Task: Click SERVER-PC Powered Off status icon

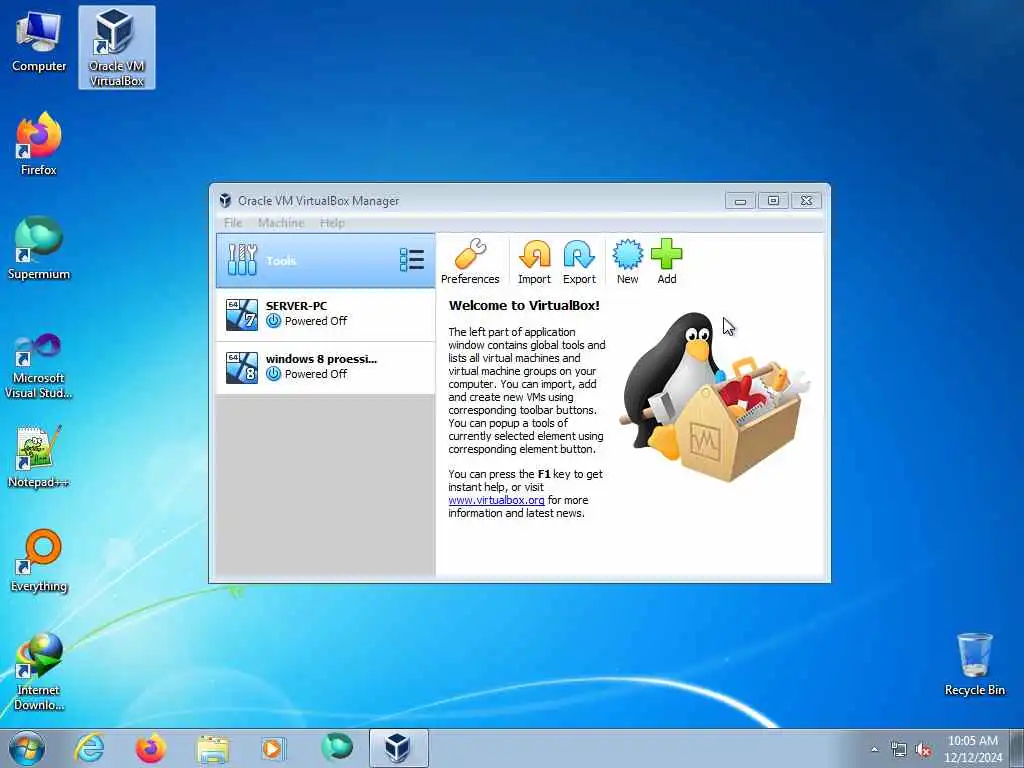Action: pyautogui.click(x=274, y=321)
